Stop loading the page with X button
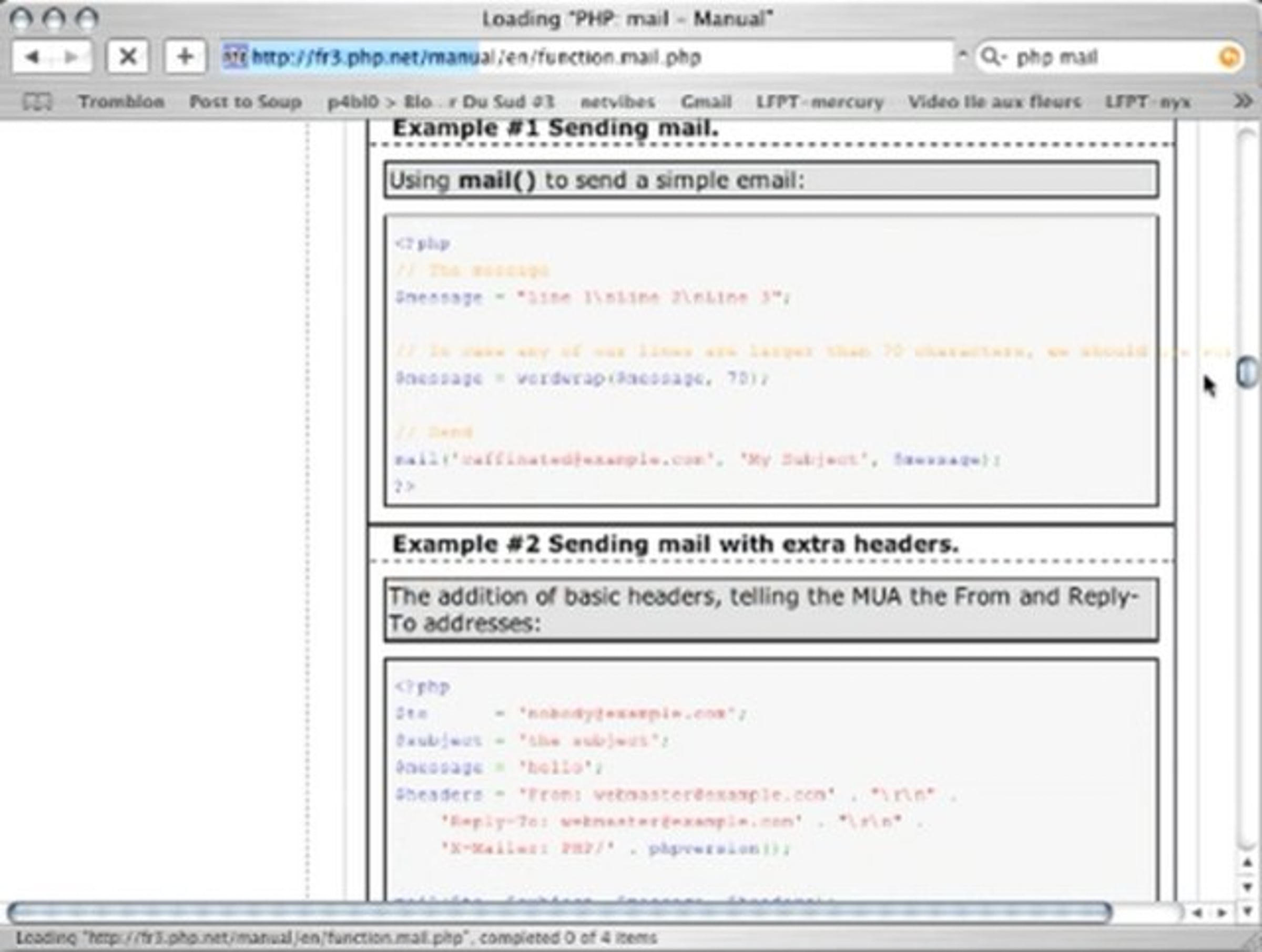 [x=128, y=57]
